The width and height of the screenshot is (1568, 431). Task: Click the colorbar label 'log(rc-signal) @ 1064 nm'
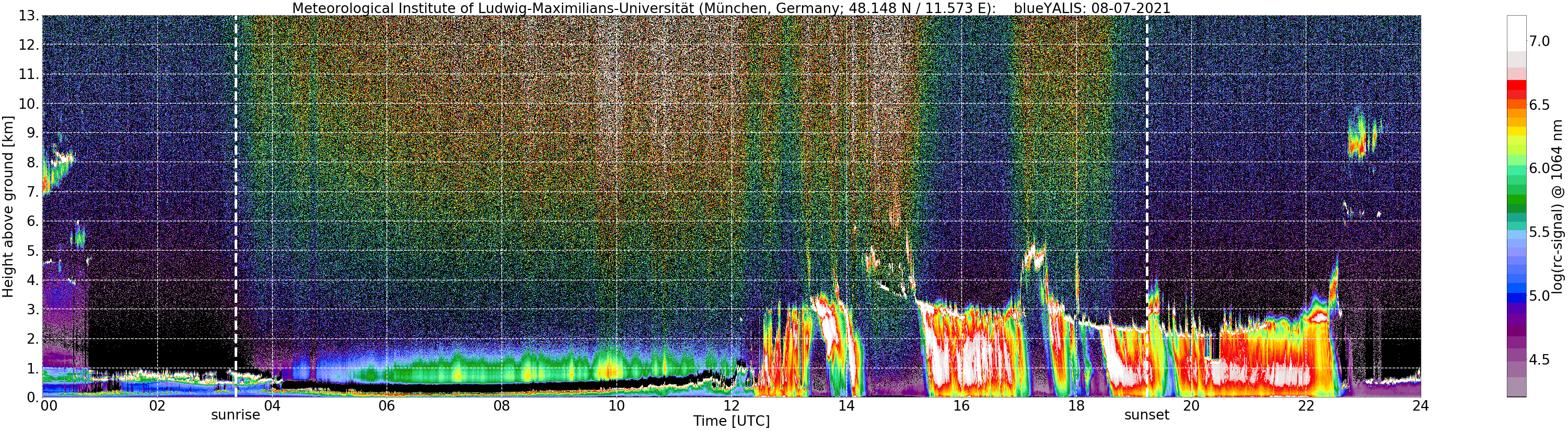(x=1558, y=206)
